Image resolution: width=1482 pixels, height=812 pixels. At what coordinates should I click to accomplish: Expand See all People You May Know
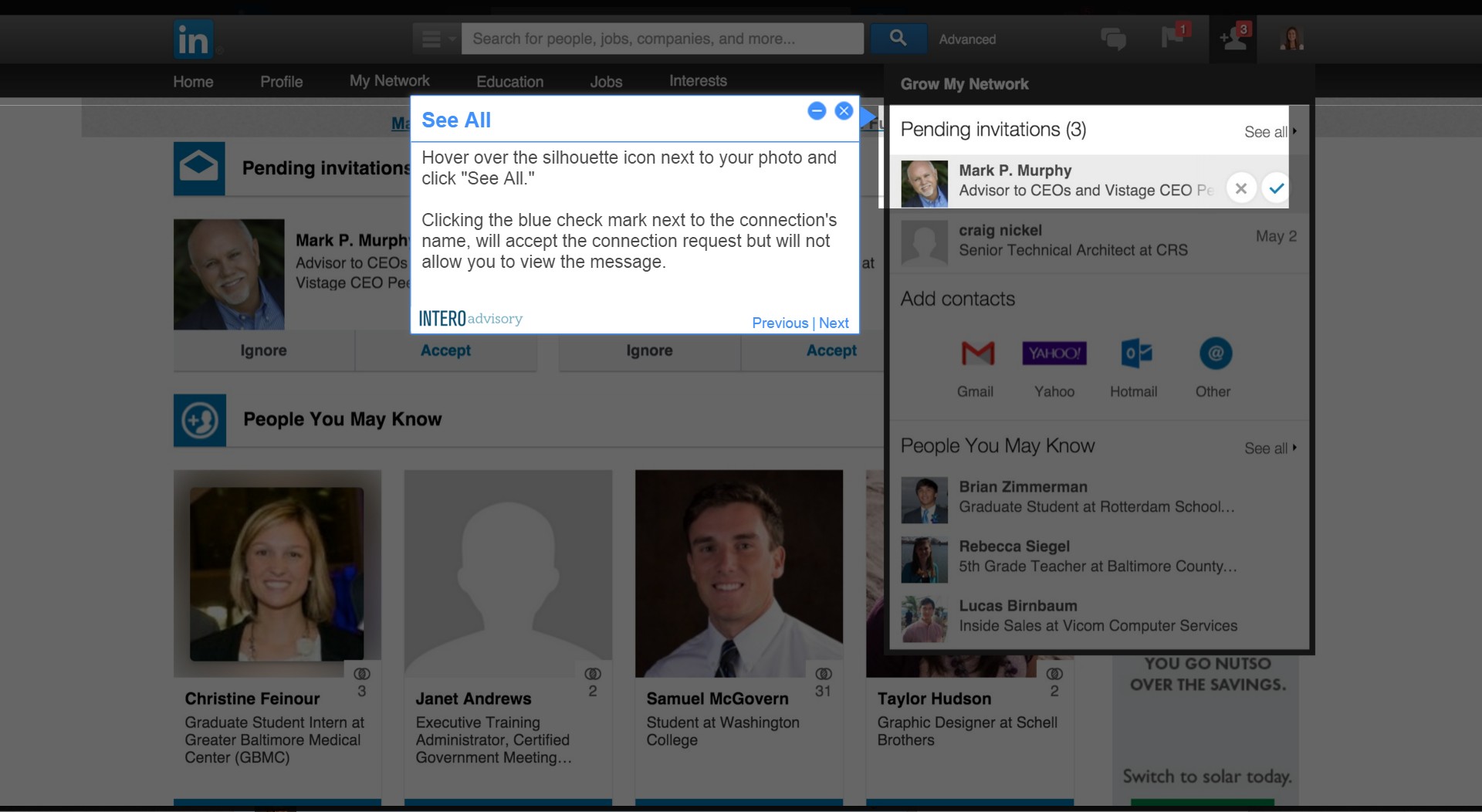pos(1270,448)
